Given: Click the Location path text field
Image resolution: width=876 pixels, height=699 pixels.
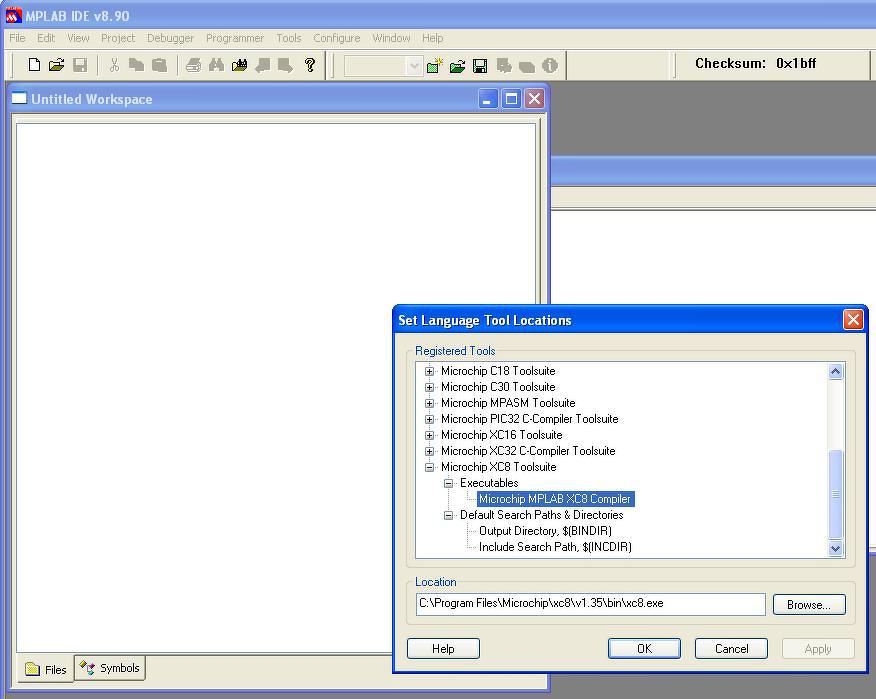Looking at the screenshot, I should pos(591,604).
